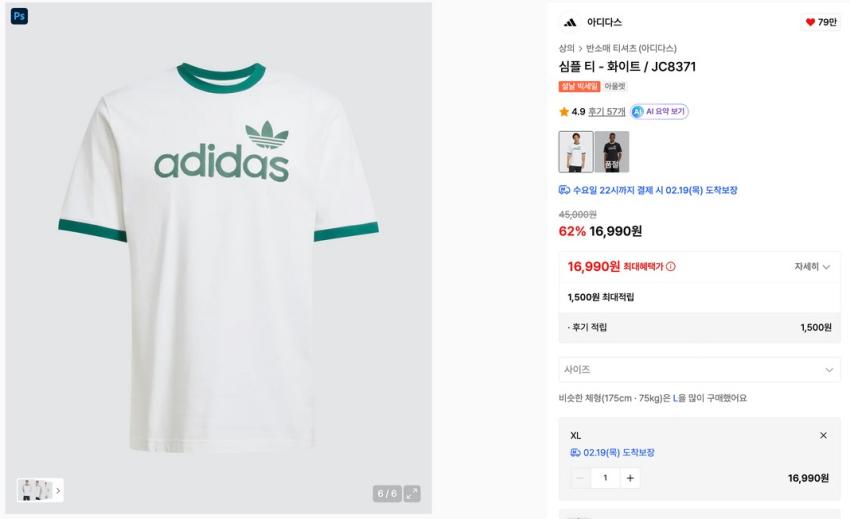850x519 pixels.
Task: Select the white t-shirt color option
Action: (575, 151)
